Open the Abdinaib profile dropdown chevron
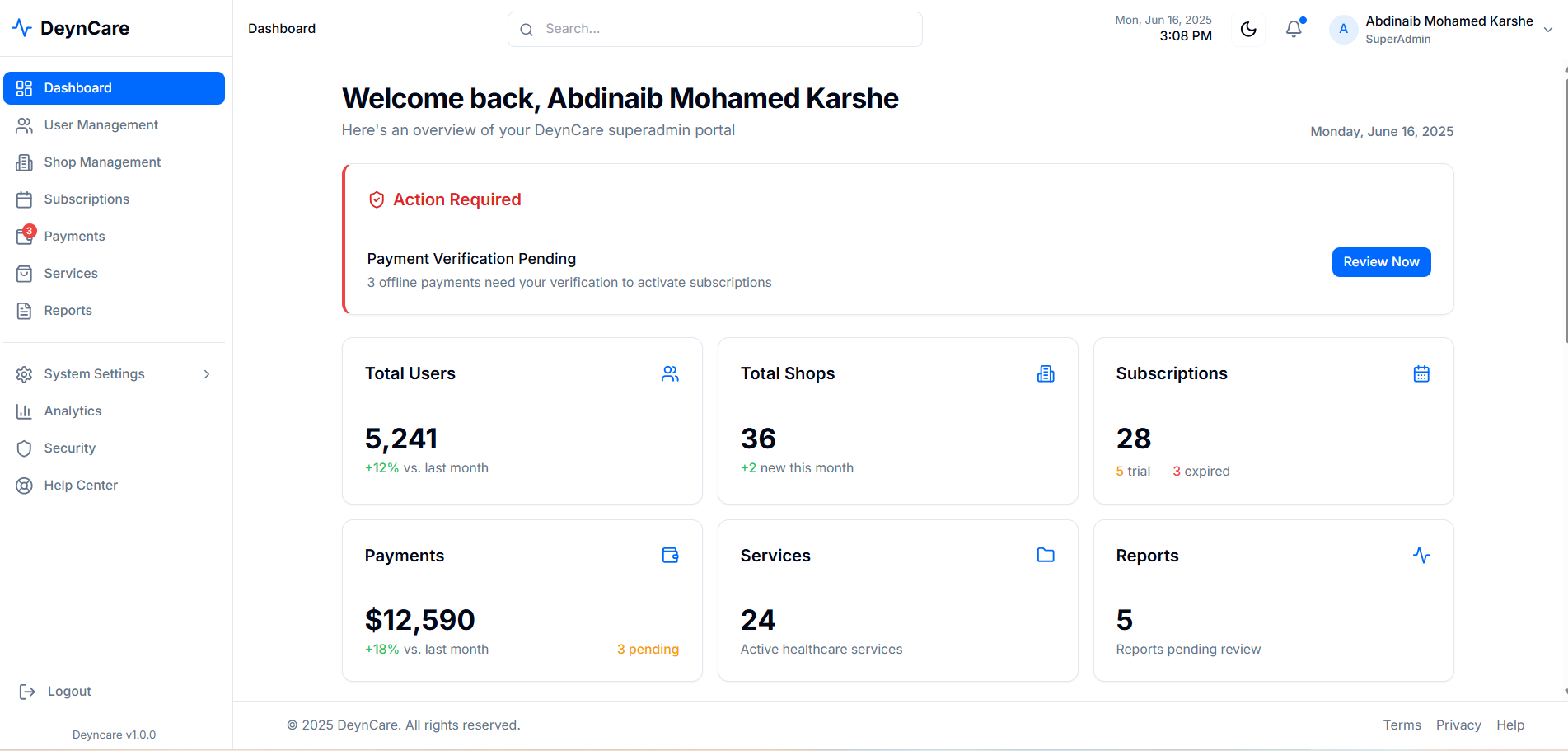The image size is (1568, 751). 1549,29
